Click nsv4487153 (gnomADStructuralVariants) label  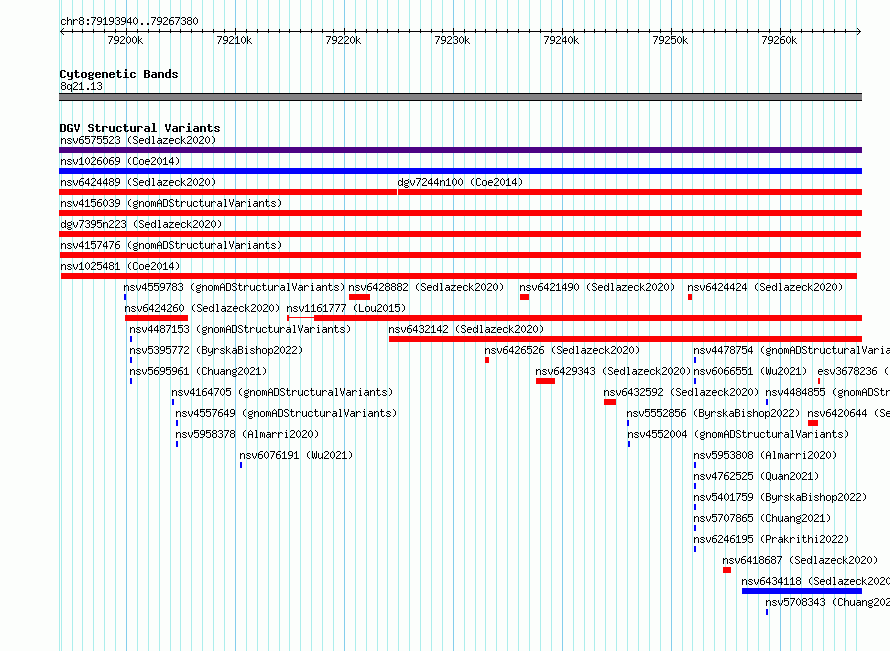(x=240, y=329)
